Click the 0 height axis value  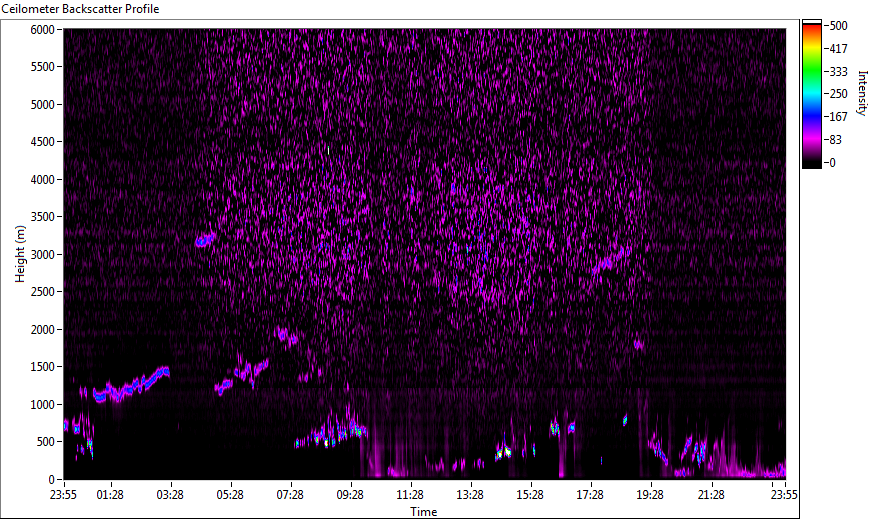pos(52,480)
